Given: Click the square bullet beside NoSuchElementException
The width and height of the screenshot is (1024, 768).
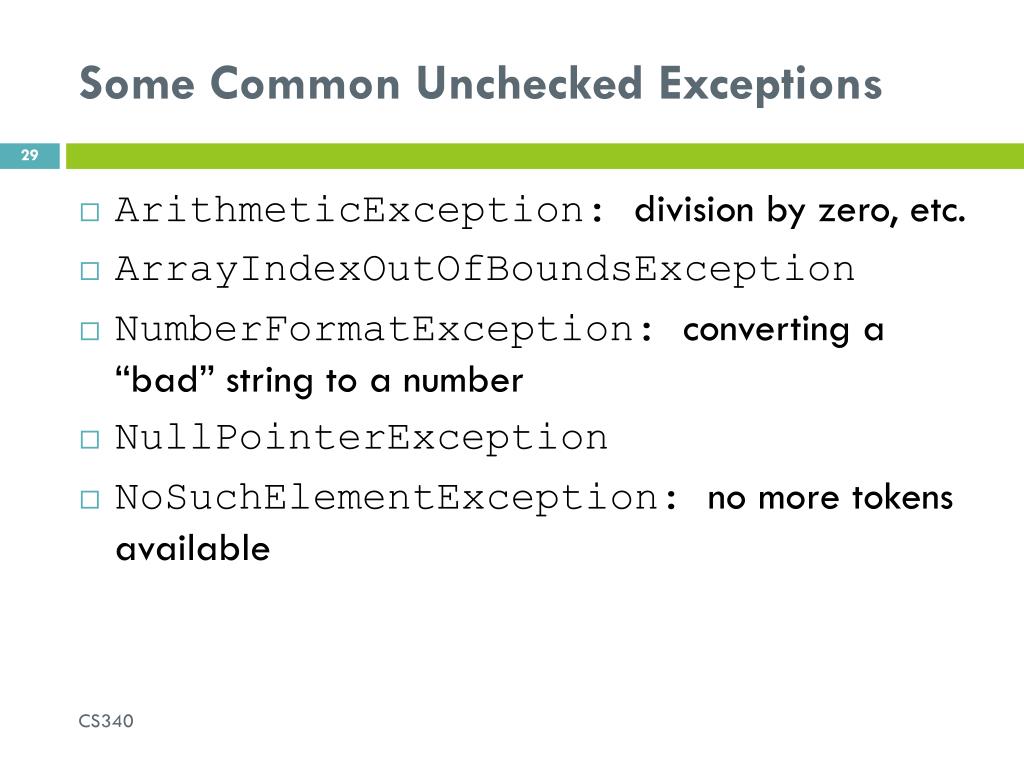Looking at the screenshot, I should 90,500.
